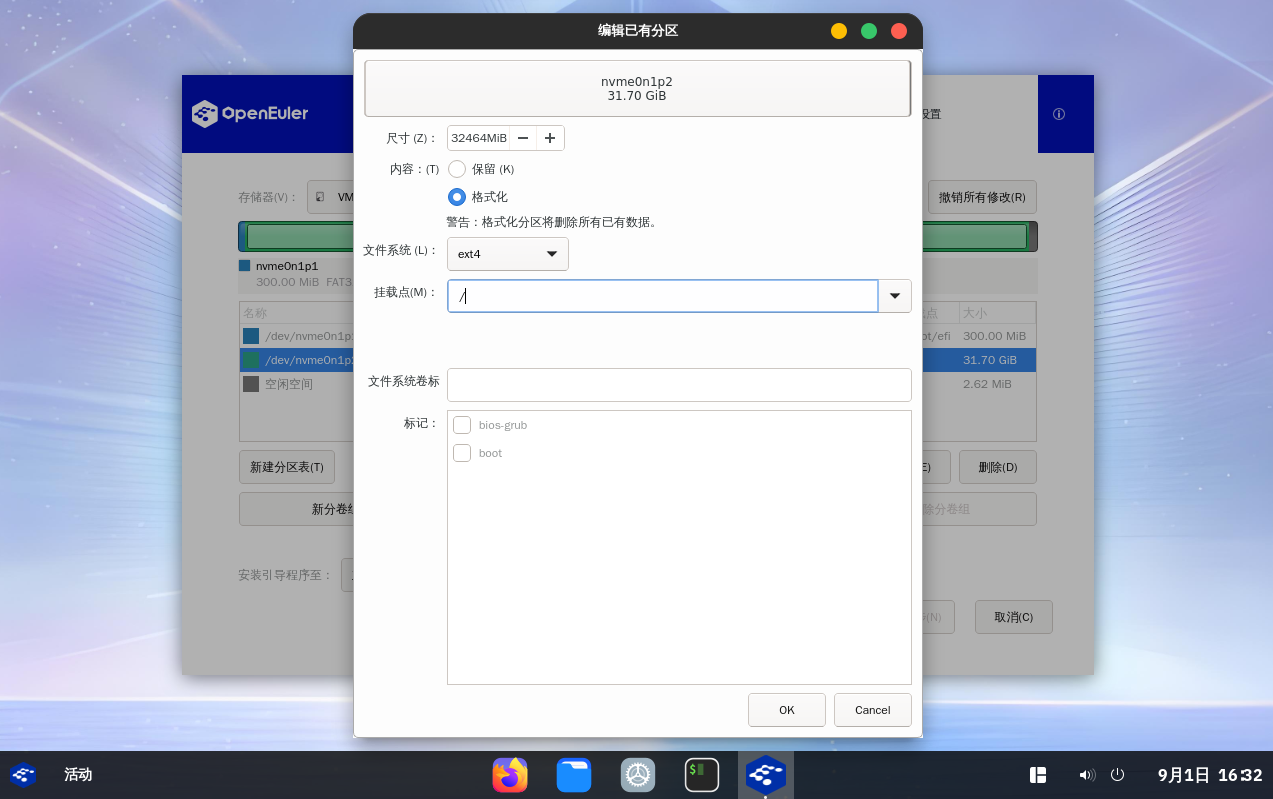This screenshot has height=799, width=1273.
Task: Launch Terminal from the taskbar
Action: (x=702, y=775)
